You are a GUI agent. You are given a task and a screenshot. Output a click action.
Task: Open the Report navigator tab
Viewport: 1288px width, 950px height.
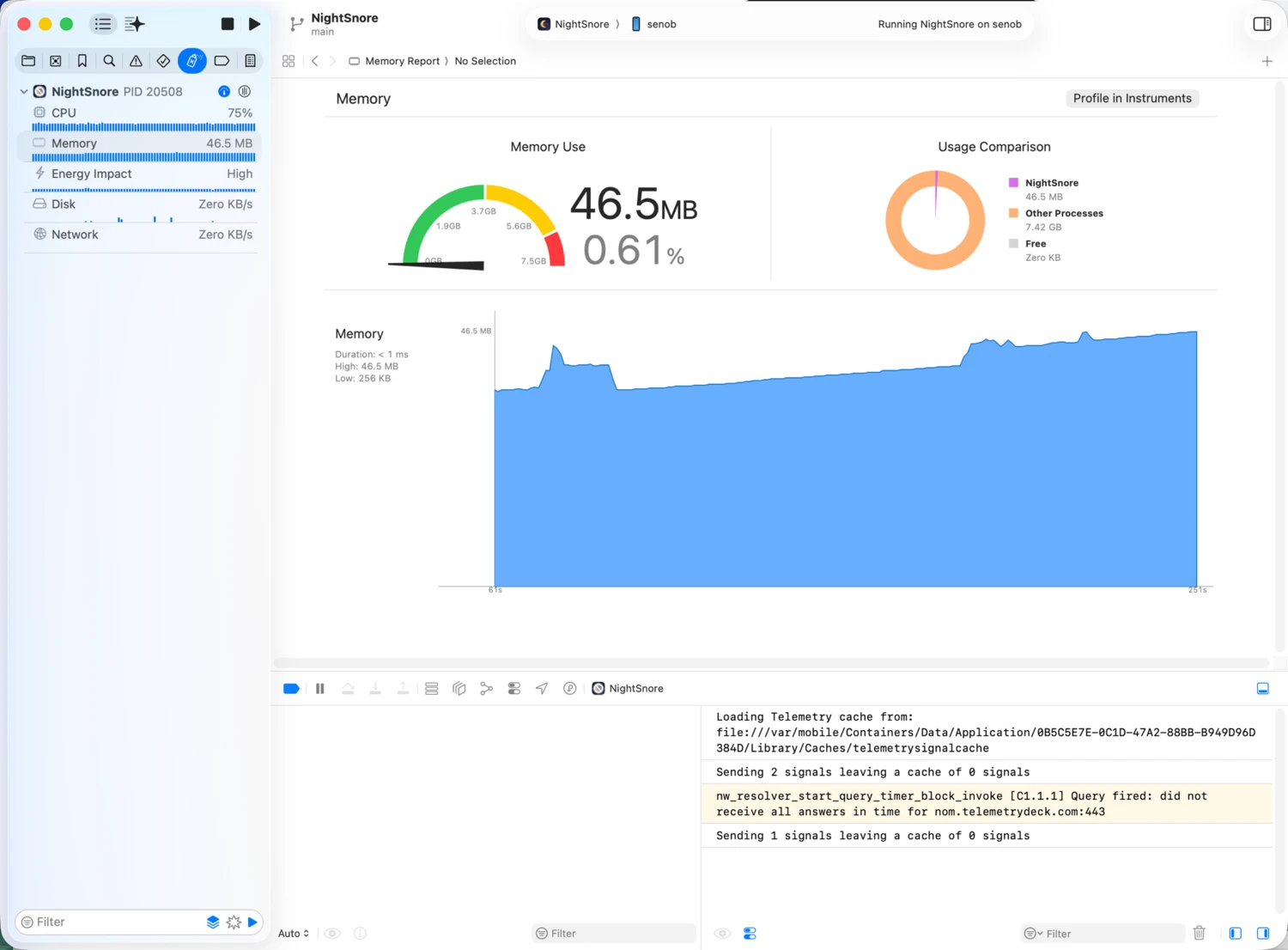[251, 61]
